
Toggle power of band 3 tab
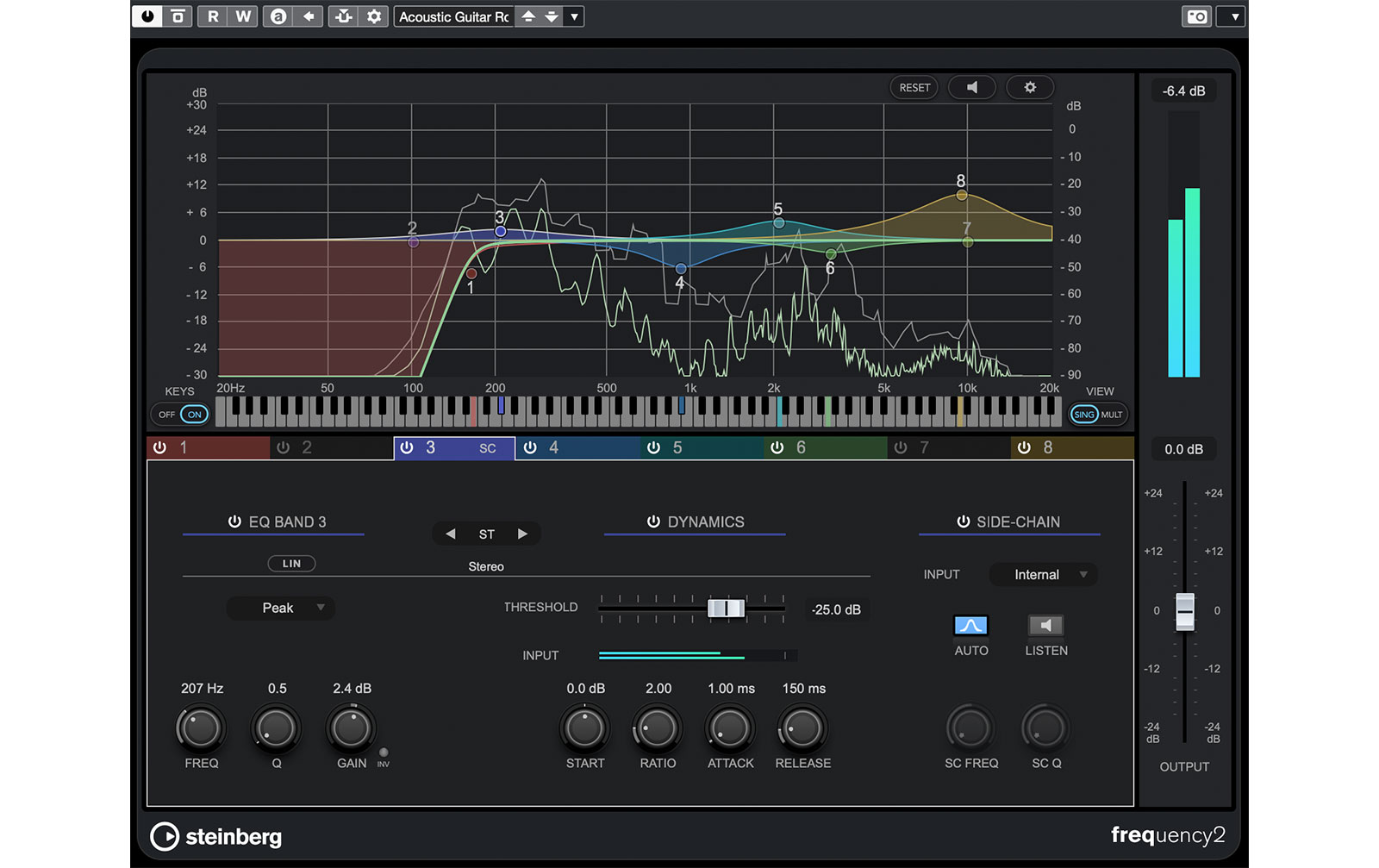407,447
